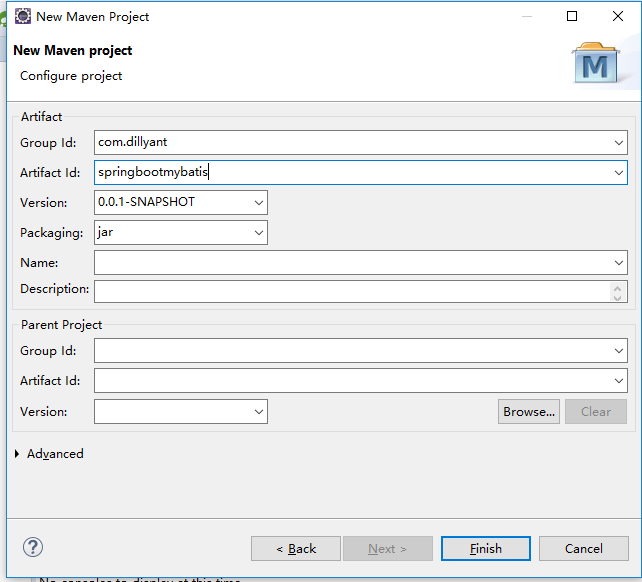Open the Parent Project Group Id dropdown arrow
This screenshot has height=582, width=642.
tap(619, 351)
